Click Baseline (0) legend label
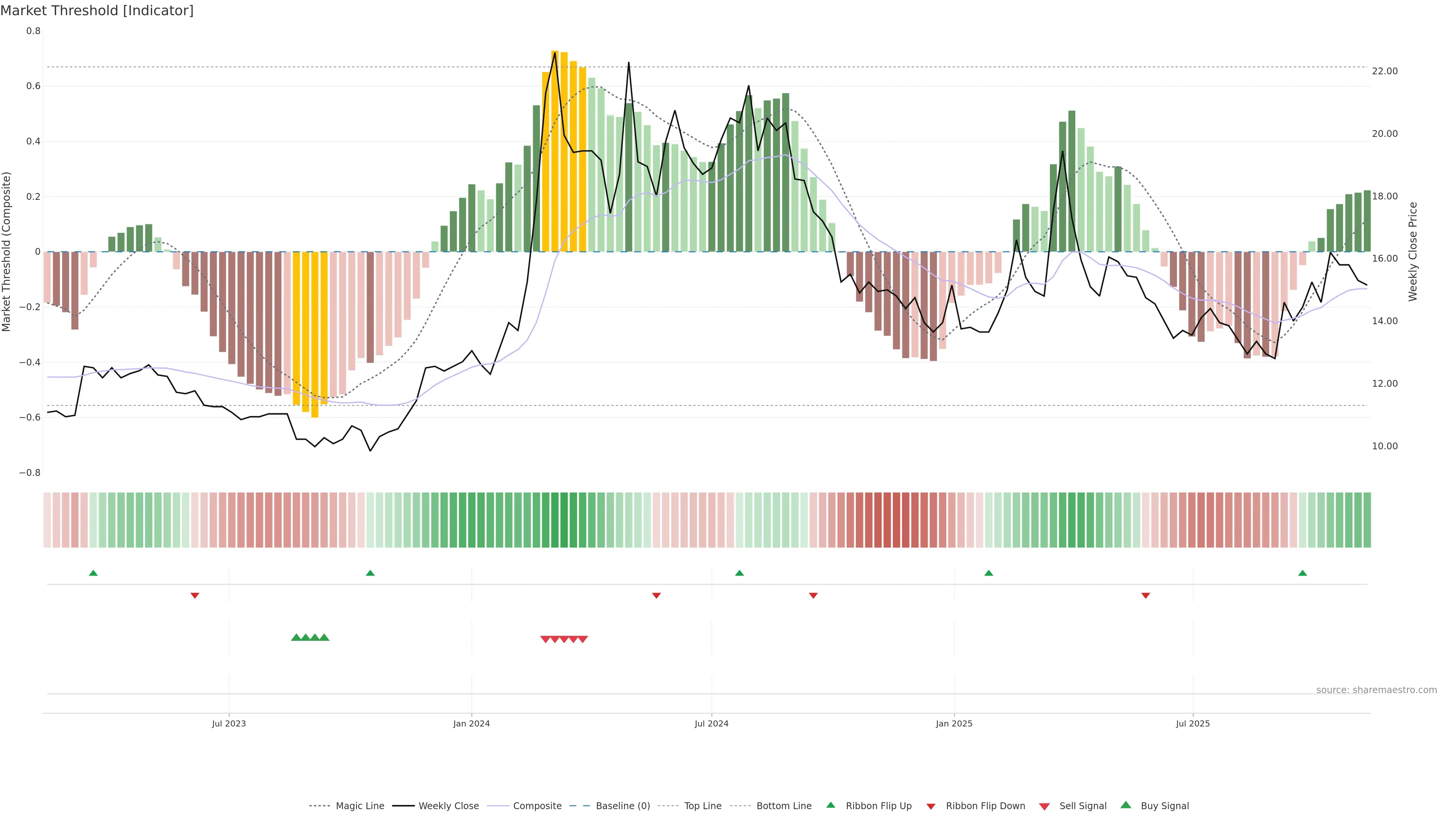This screenshot has height=819, width=1456. click(x=623, y=806)
